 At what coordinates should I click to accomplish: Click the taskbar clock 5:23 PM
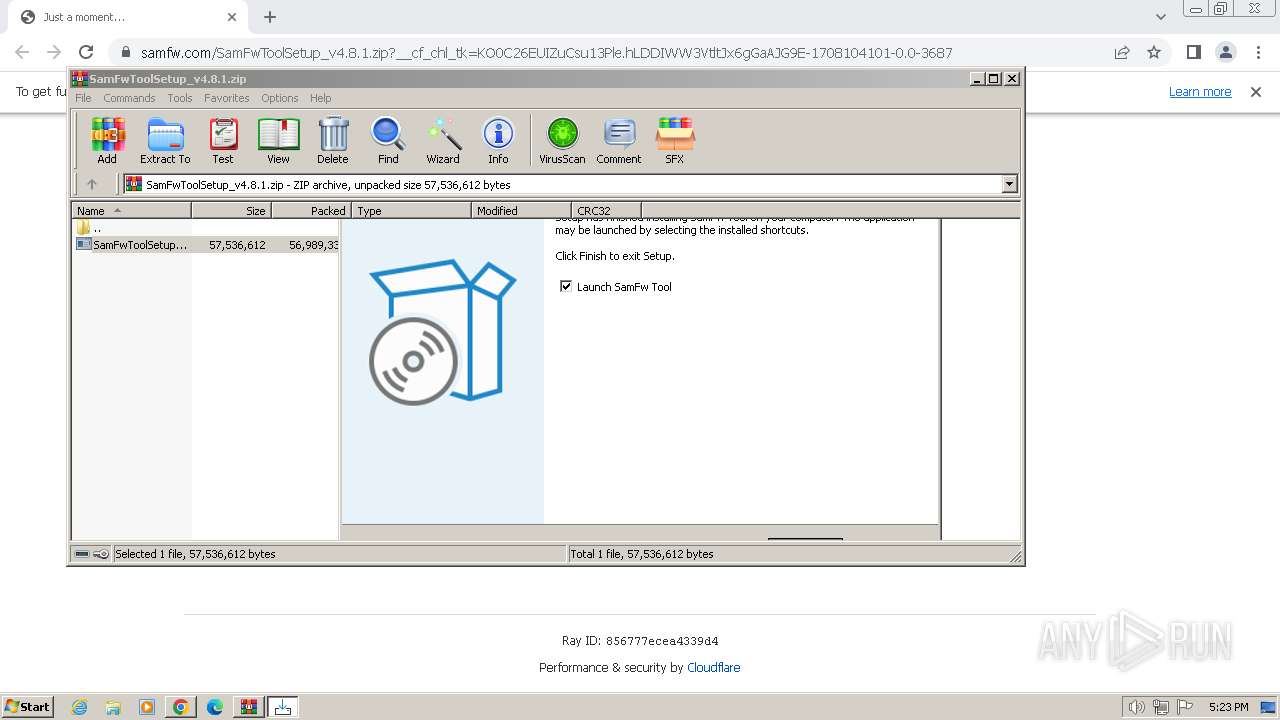[x=1228, y=707]
